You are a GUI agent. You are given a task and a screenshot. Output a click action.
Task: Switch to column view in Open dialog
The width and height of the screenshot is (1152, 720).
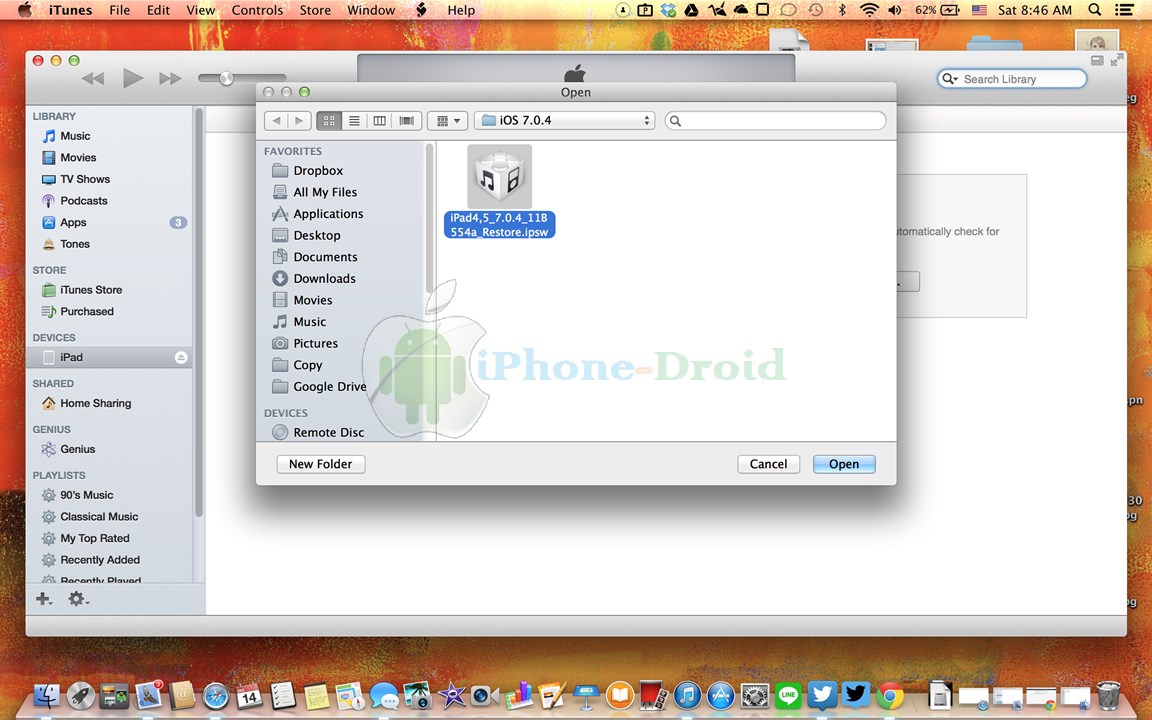pos(380,121)
